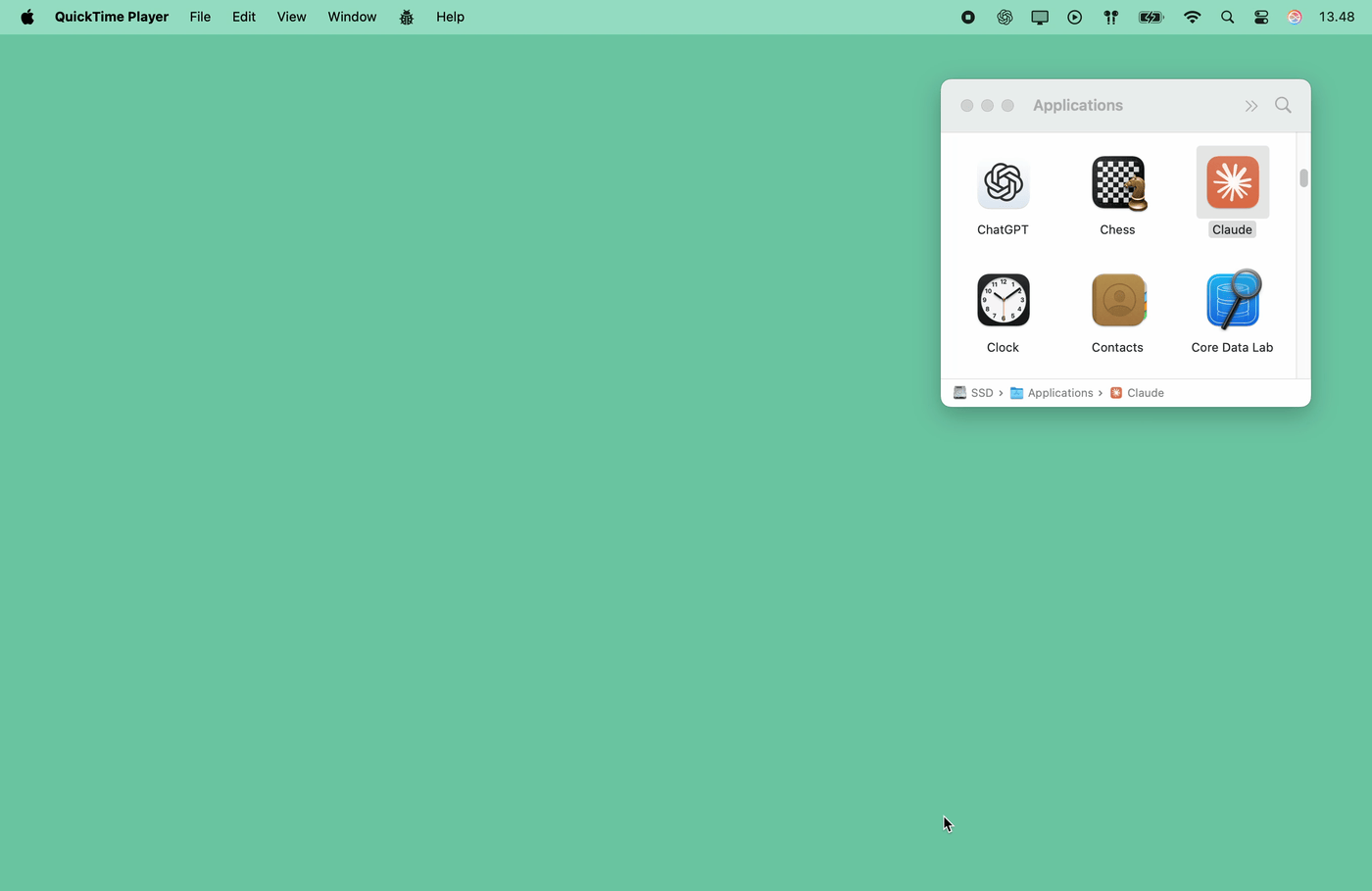Select the Contacts app icon
This screenshot has height=891, width=1372.
[1118, 300]
